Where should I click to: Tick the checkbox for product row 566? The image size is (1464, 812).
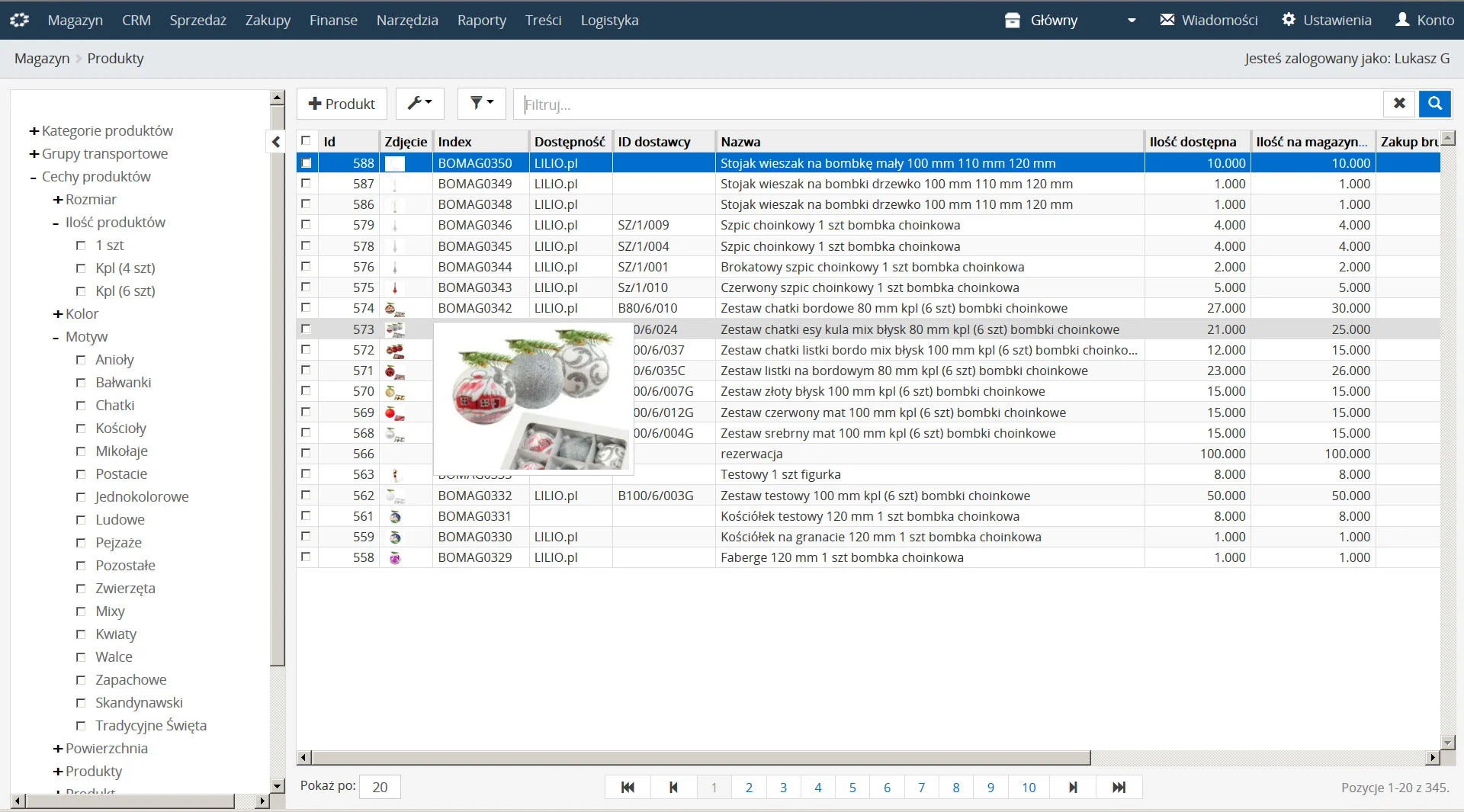point(306,453)
